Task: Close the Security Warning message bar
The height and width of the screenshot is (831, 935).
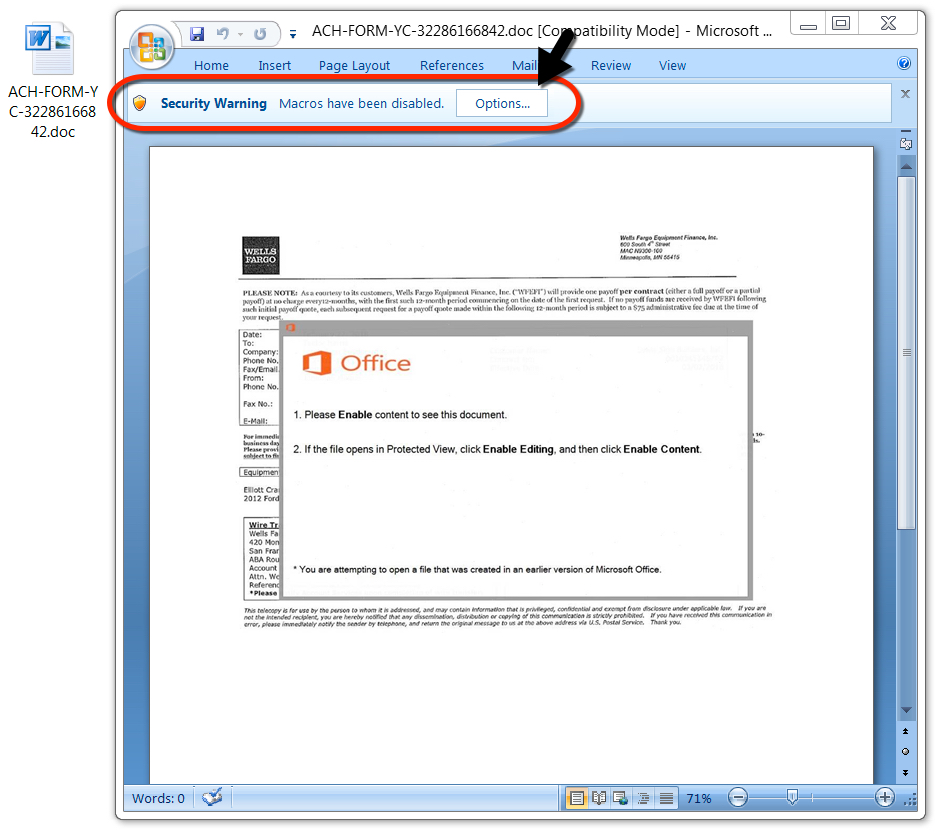Action: [x=905, y=94]
